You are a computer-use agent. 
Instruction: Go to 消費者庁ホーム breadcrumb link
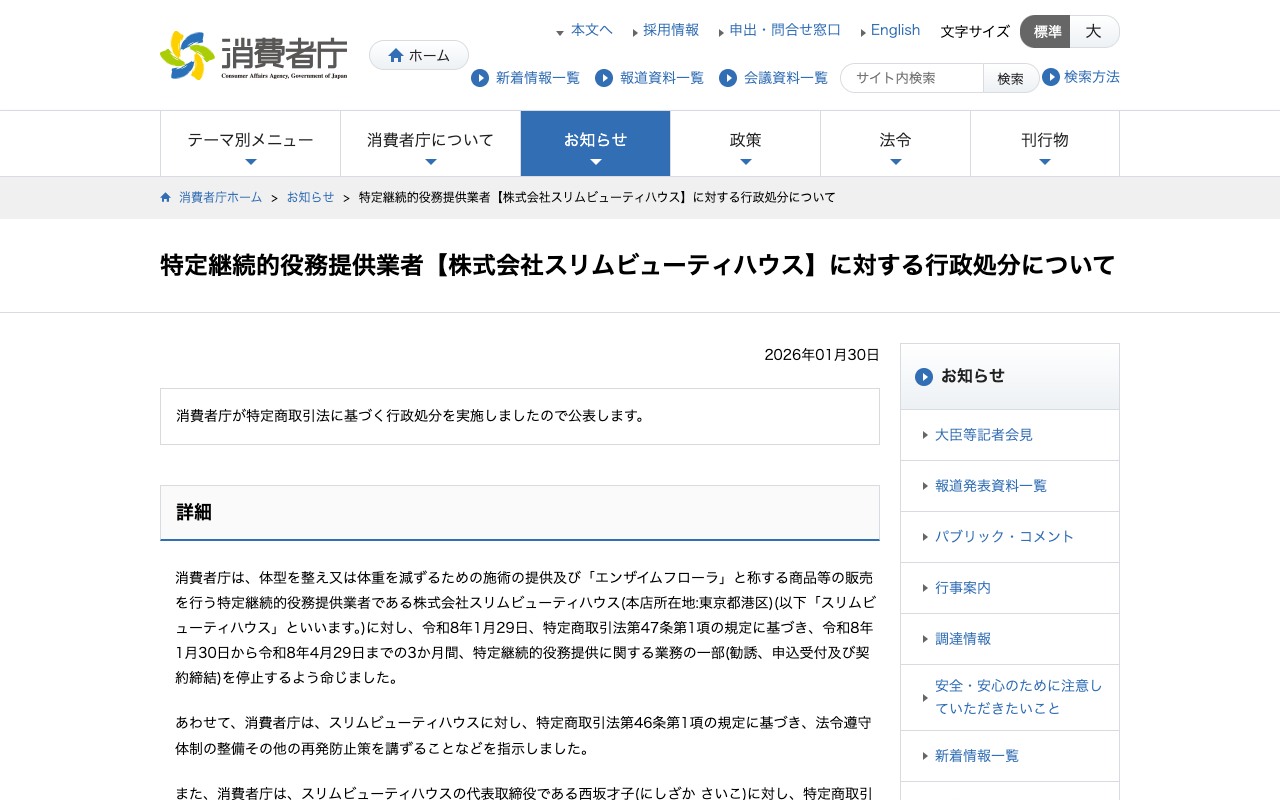220,197
